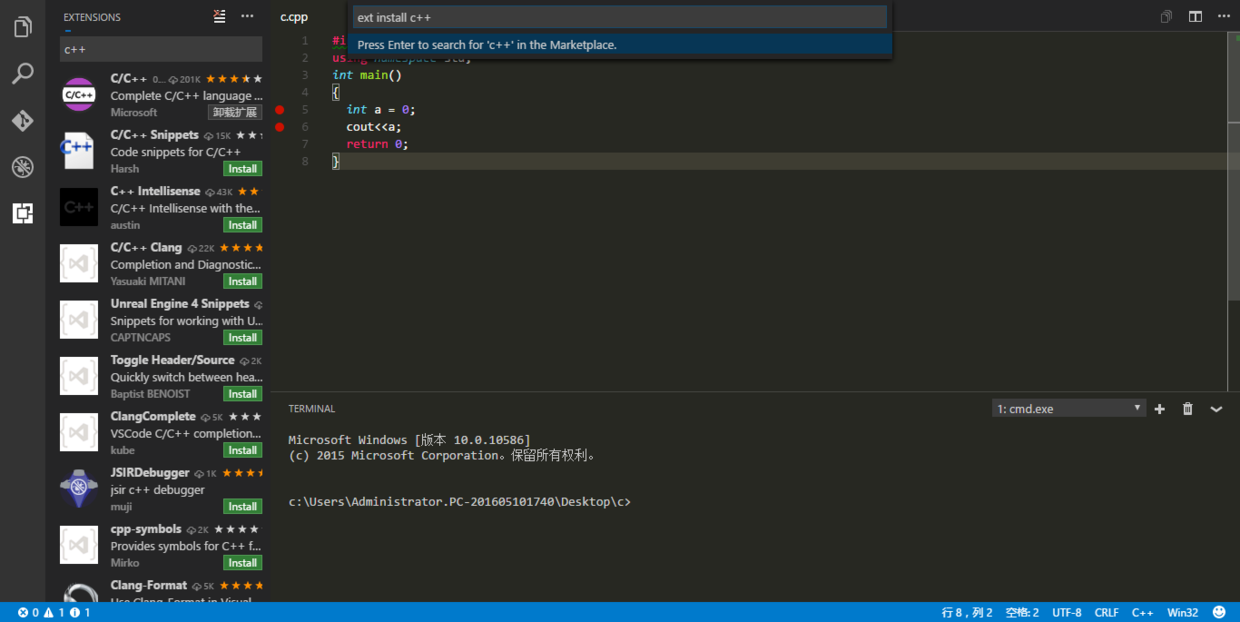
Task: Install the C/C++ Snippets extension
Action: [242, 169]
